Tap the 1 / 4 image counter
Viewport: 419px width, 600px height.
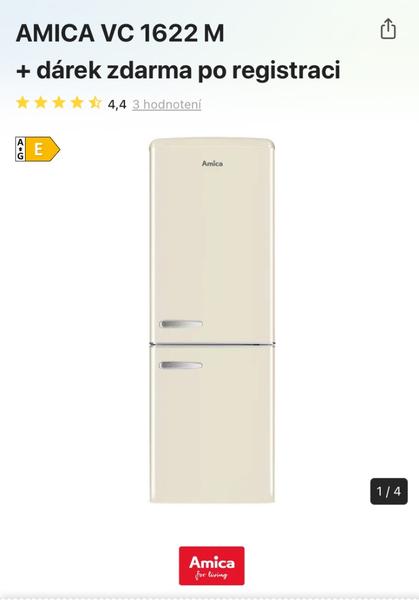[x=389, y=491]
